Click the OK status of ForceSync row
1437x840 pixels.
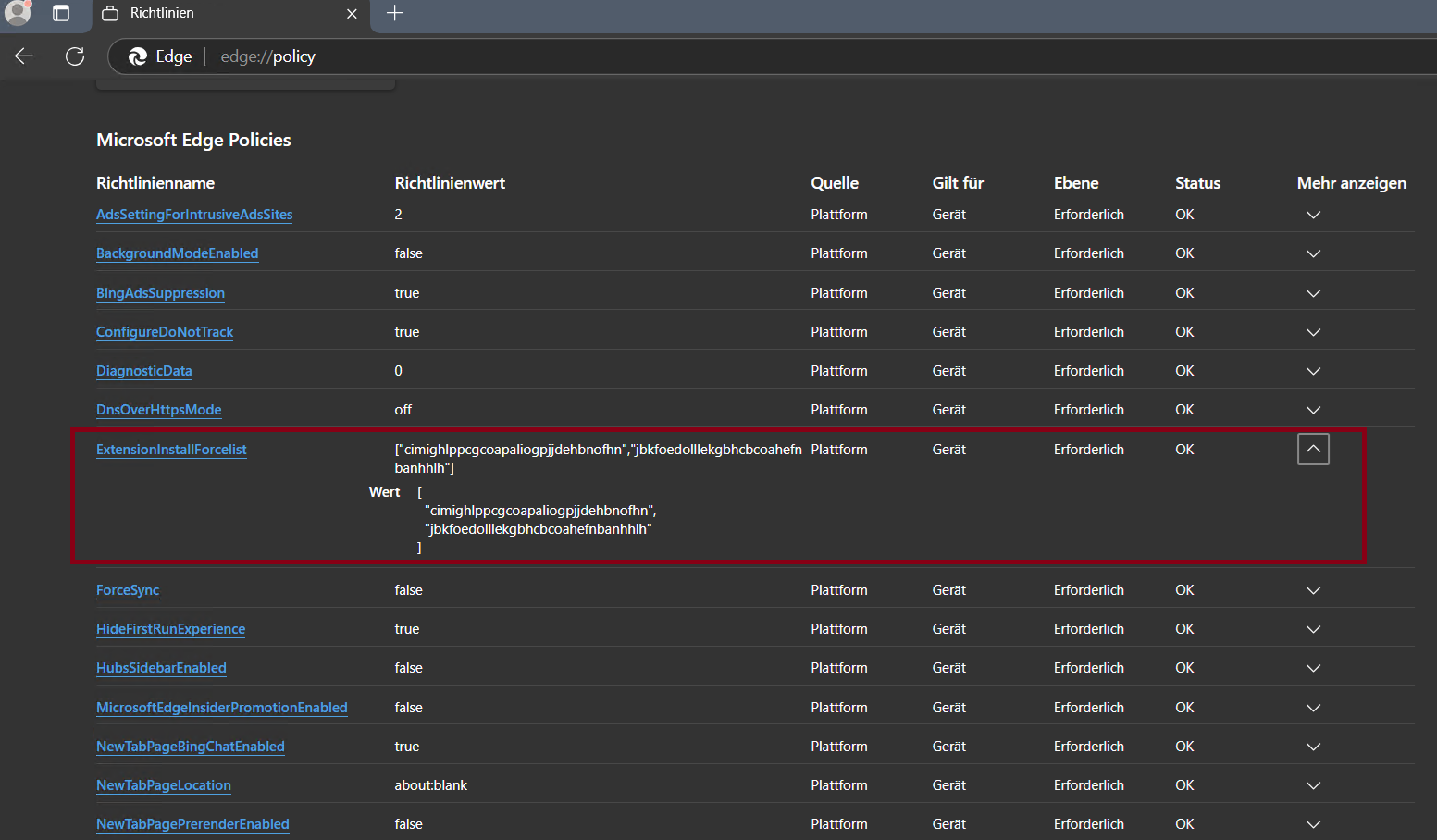point(1184,590)
